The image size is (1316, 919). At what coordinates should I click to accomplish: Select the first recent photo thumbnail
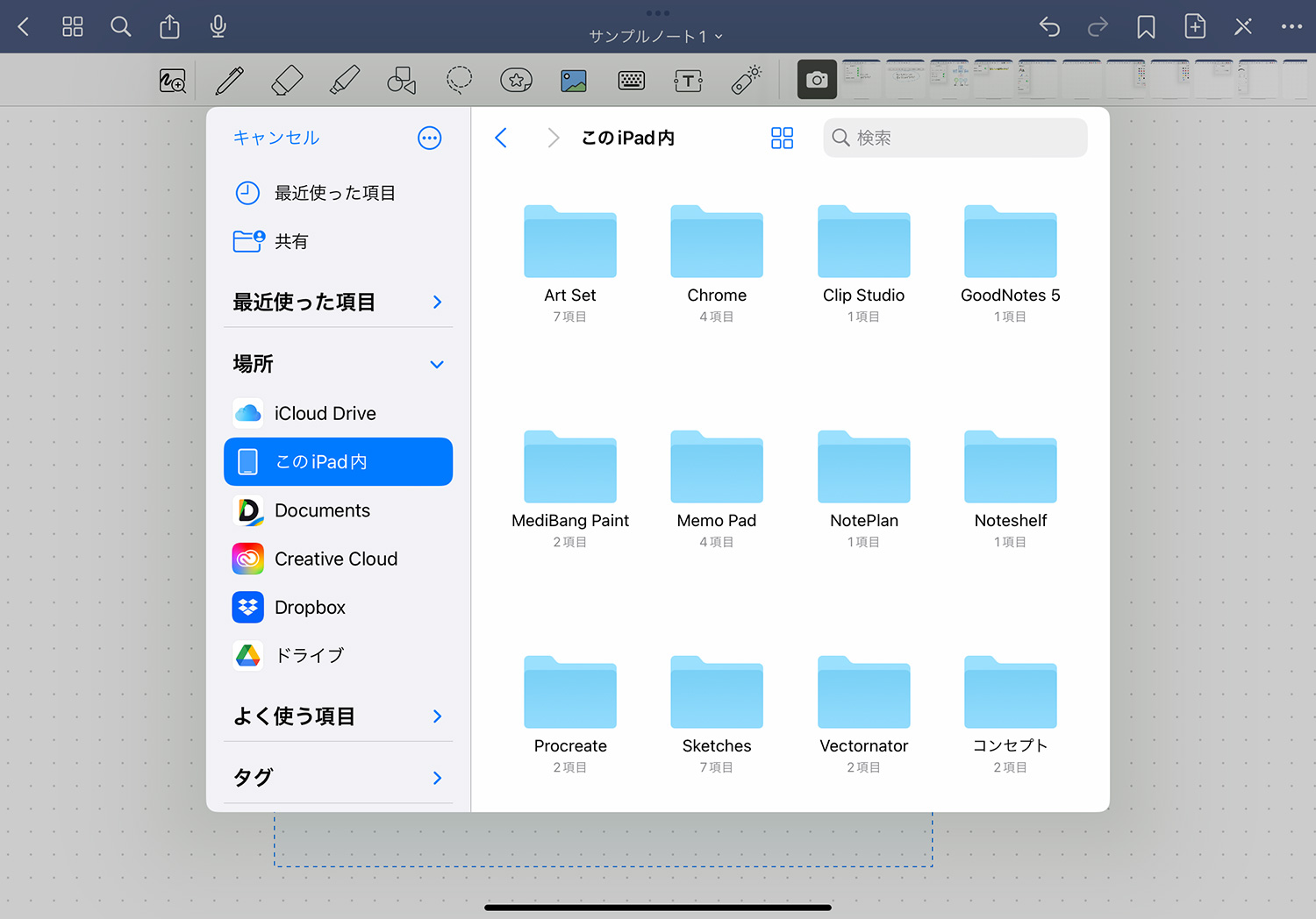pos(862,79)
